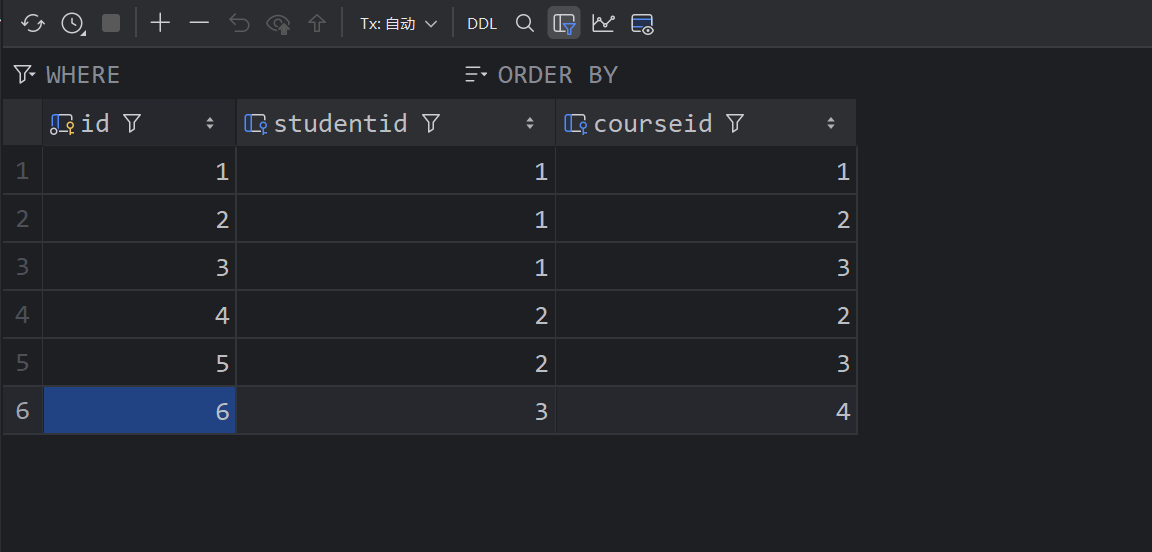Show table DDL
Image resolution: width=1152 pixels, height=552 pixels.
[x=482, y=24]
